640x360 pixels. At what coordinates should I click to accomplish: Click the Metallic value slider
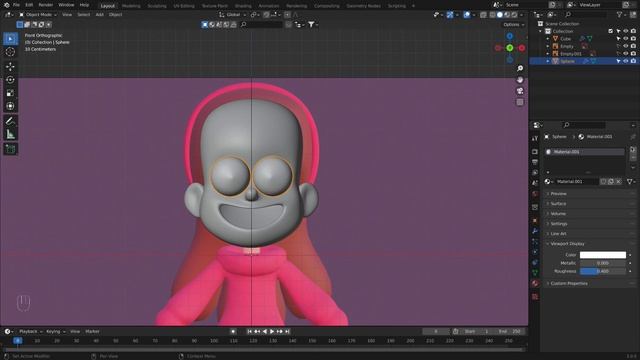602,263
